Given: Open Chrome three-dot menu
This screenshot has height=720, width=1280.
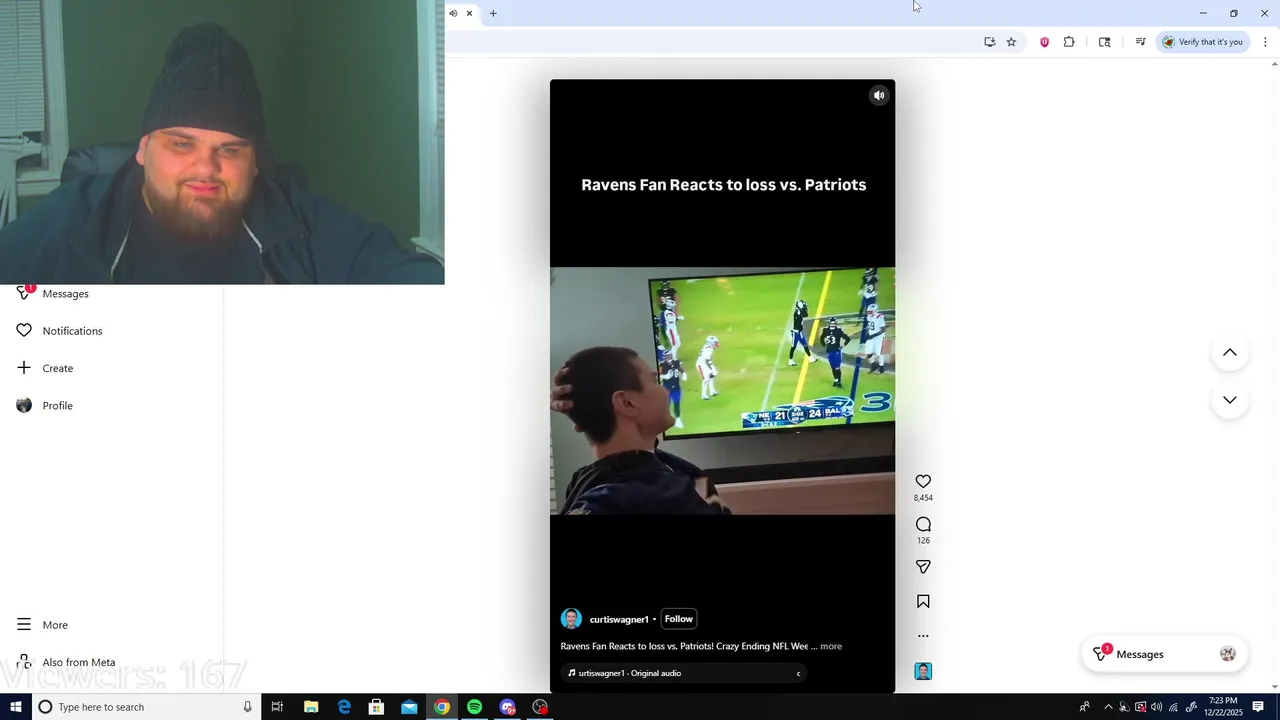Looking at the screenshot, I should pos(1265,42).
